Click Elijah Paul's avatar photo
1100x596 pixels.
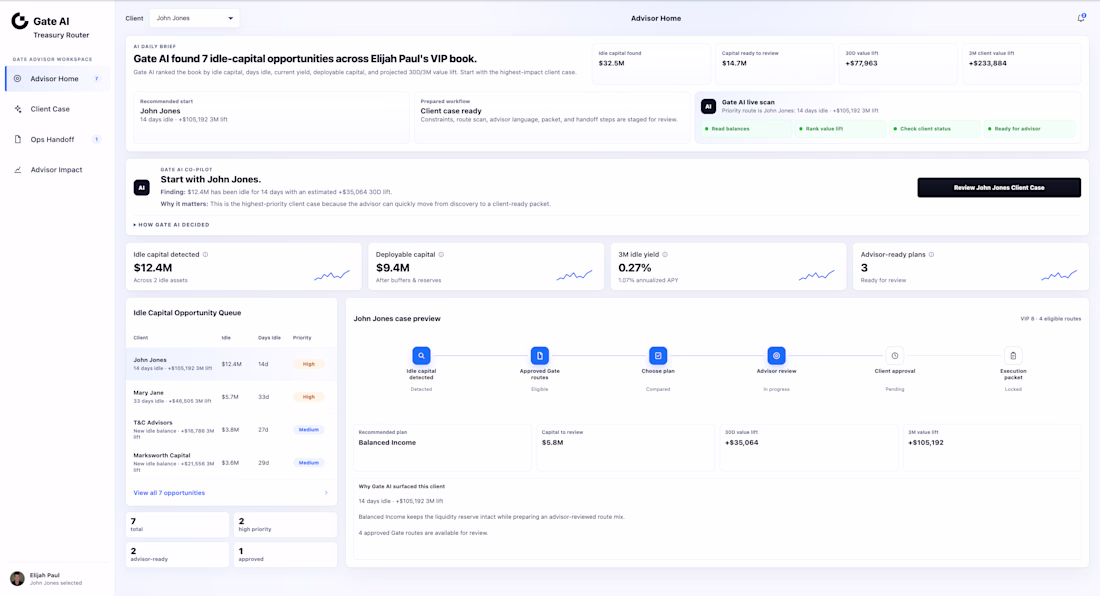click(x=18, y=578)
